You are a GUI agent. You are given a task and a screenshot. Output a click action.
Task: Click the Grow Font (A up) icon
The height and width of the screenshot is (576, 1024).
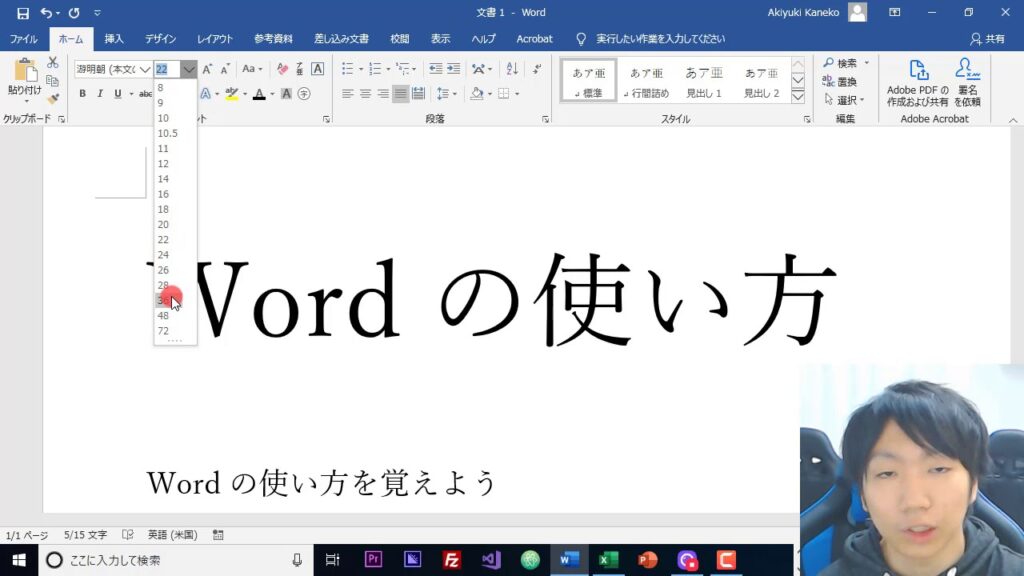click(207, 69)
